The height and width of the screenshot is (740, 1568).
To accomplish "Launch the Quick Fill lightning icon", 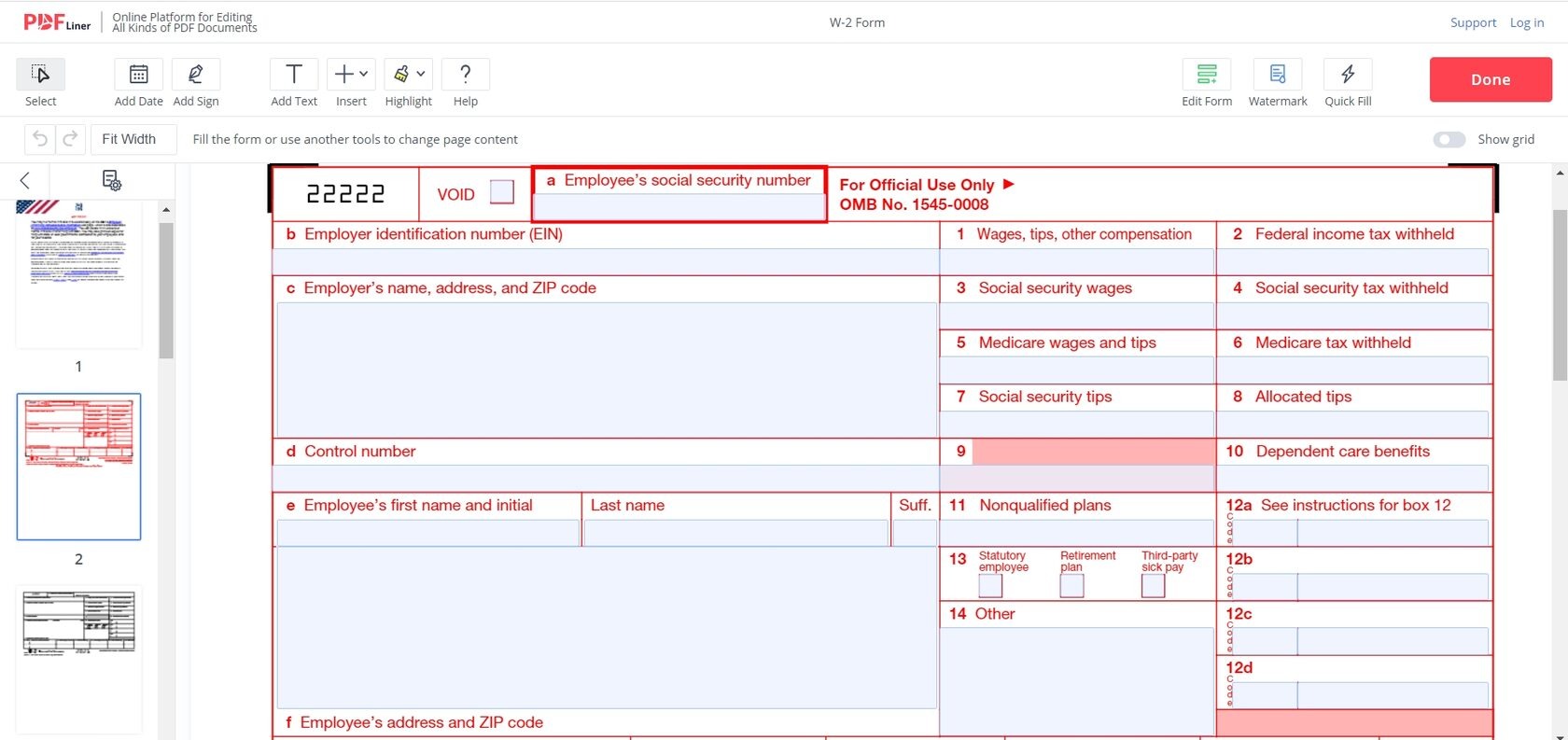I will click(1348, 74).
